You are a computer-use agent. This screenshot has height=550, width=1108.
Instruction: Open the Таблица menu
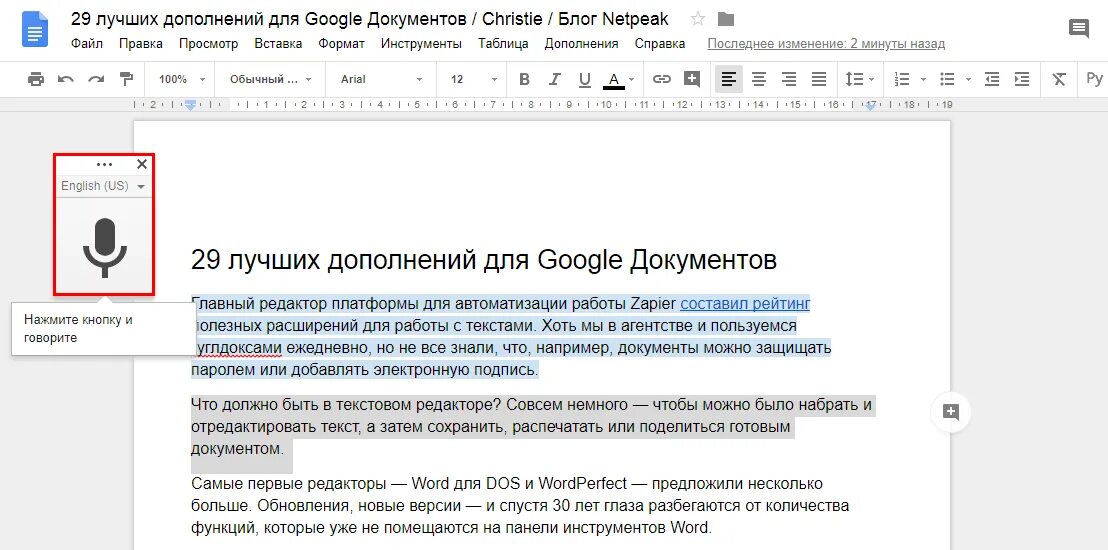503,44
